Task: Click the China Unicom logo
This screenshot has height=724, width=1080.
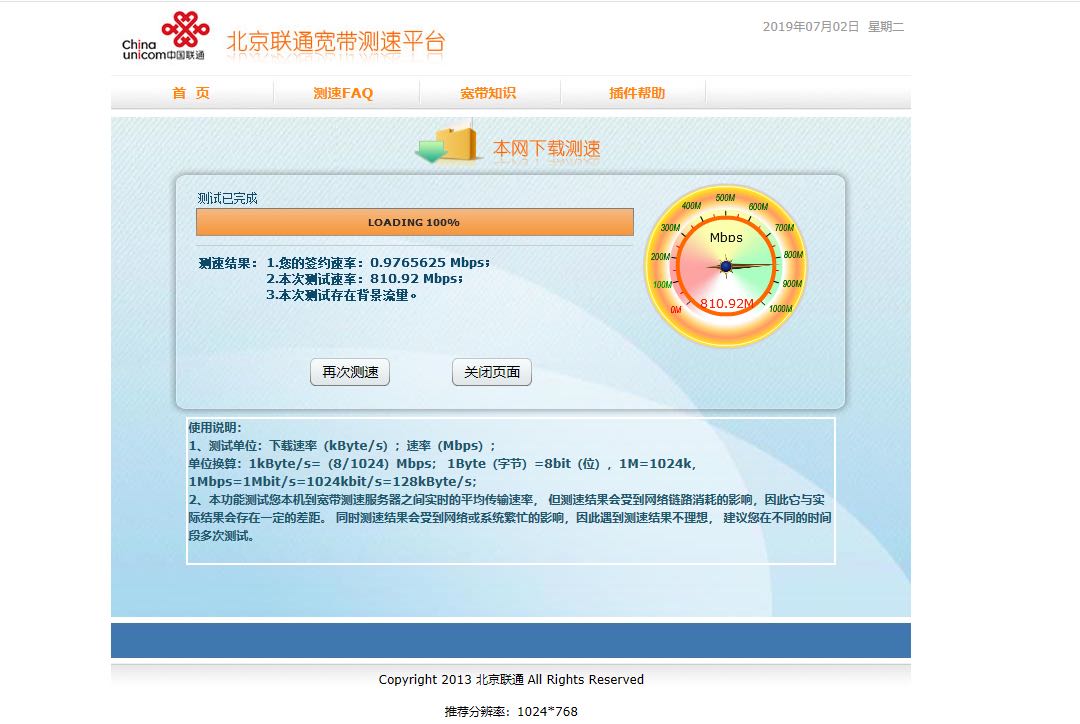Action: [x=165, y=37]
